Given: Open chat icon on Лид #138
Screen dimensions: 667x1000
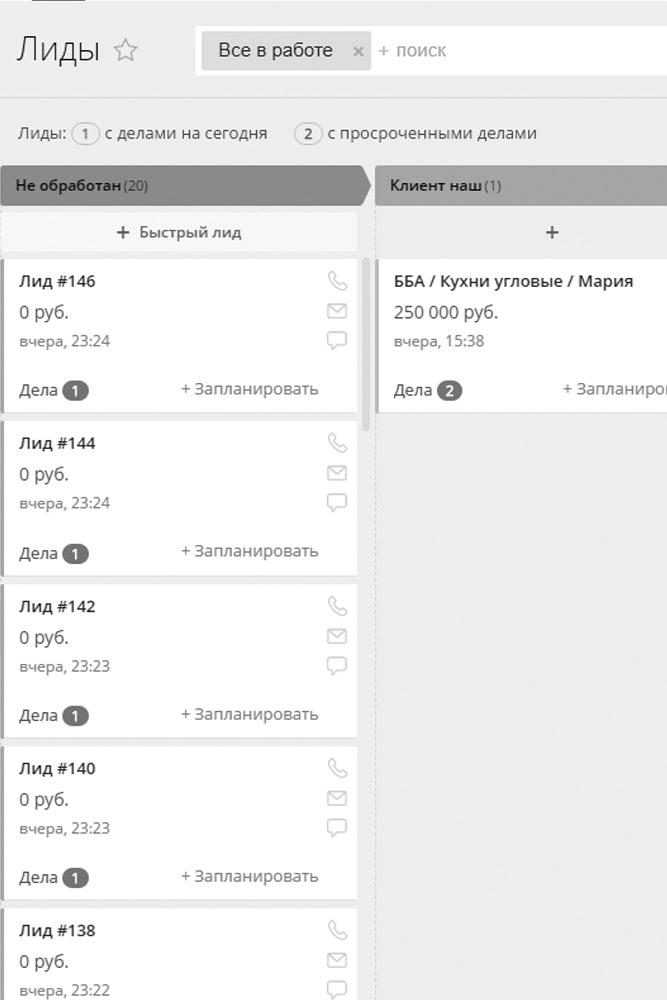Looking at the screenshot, I should tap(337, 989).
